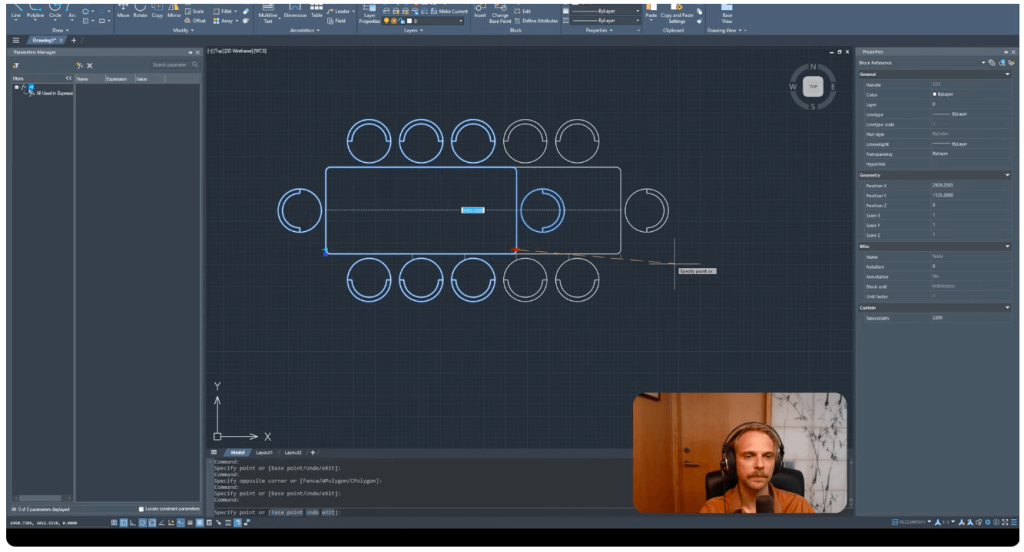Activate the Mirror modify tool
This screenshot has height=552, width=1024.
(x=175, y=15)
